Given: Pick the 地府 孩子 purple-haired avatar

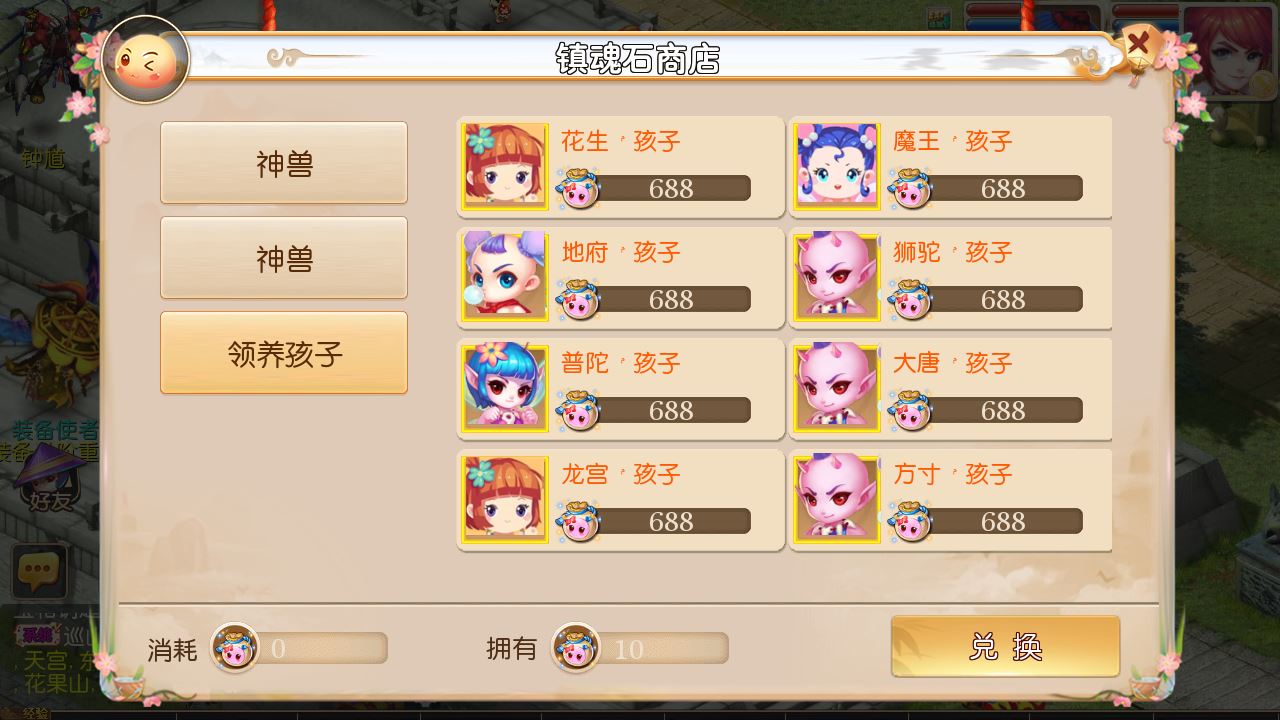Looking at the screenshot, I should (505, 277).
